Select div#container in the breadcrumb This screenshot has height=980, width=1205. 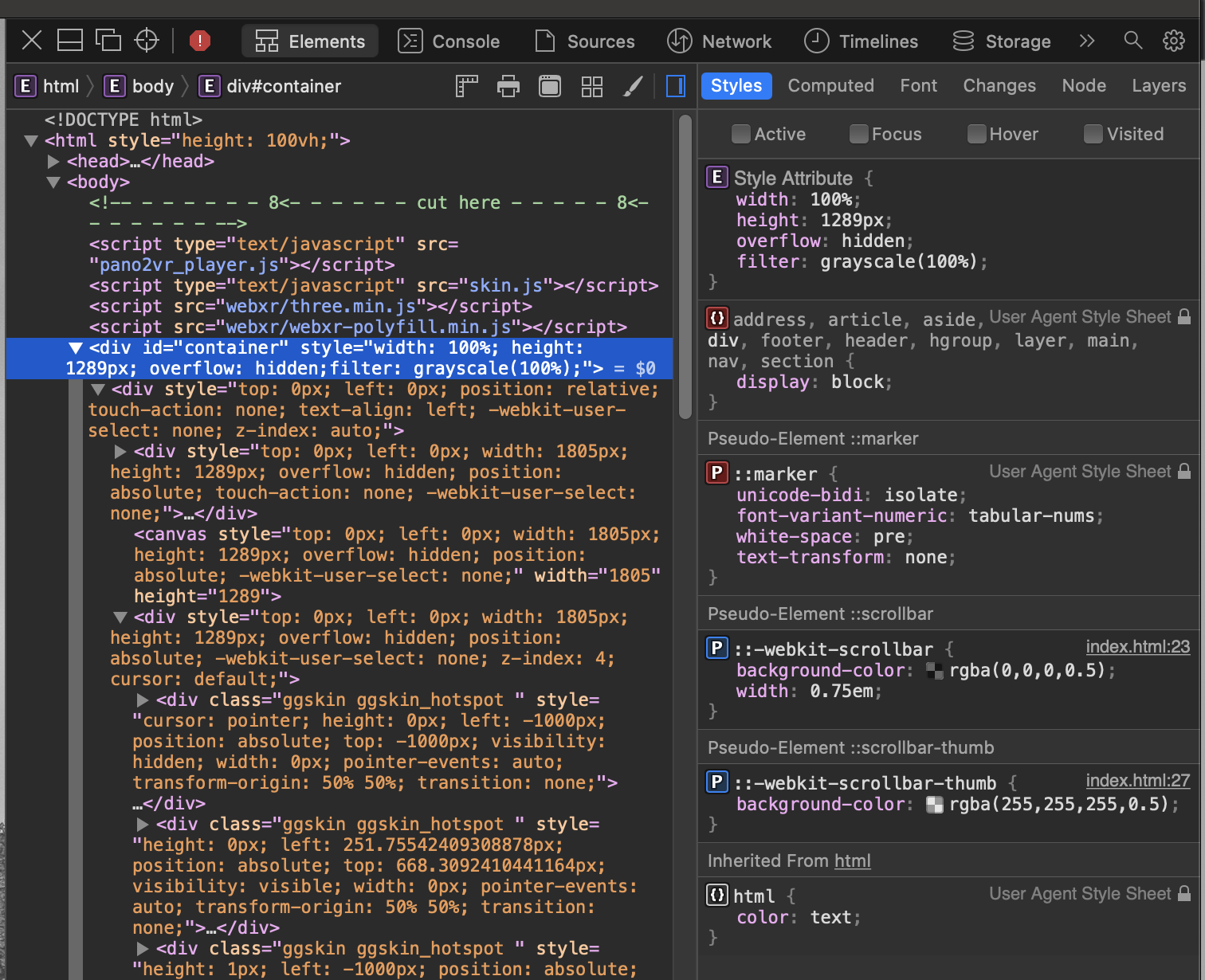[x=270, y=86]
